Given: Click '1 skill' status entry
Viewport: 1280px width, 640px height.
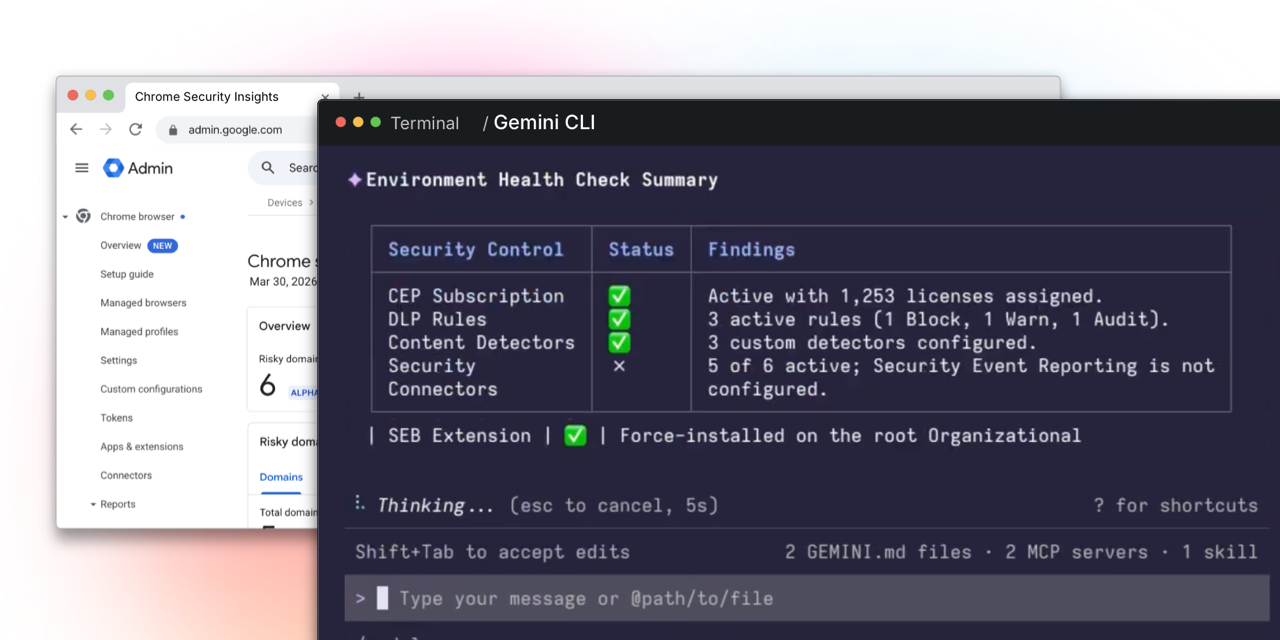Looking at the screenshot, I should [x=1220, y=552].
